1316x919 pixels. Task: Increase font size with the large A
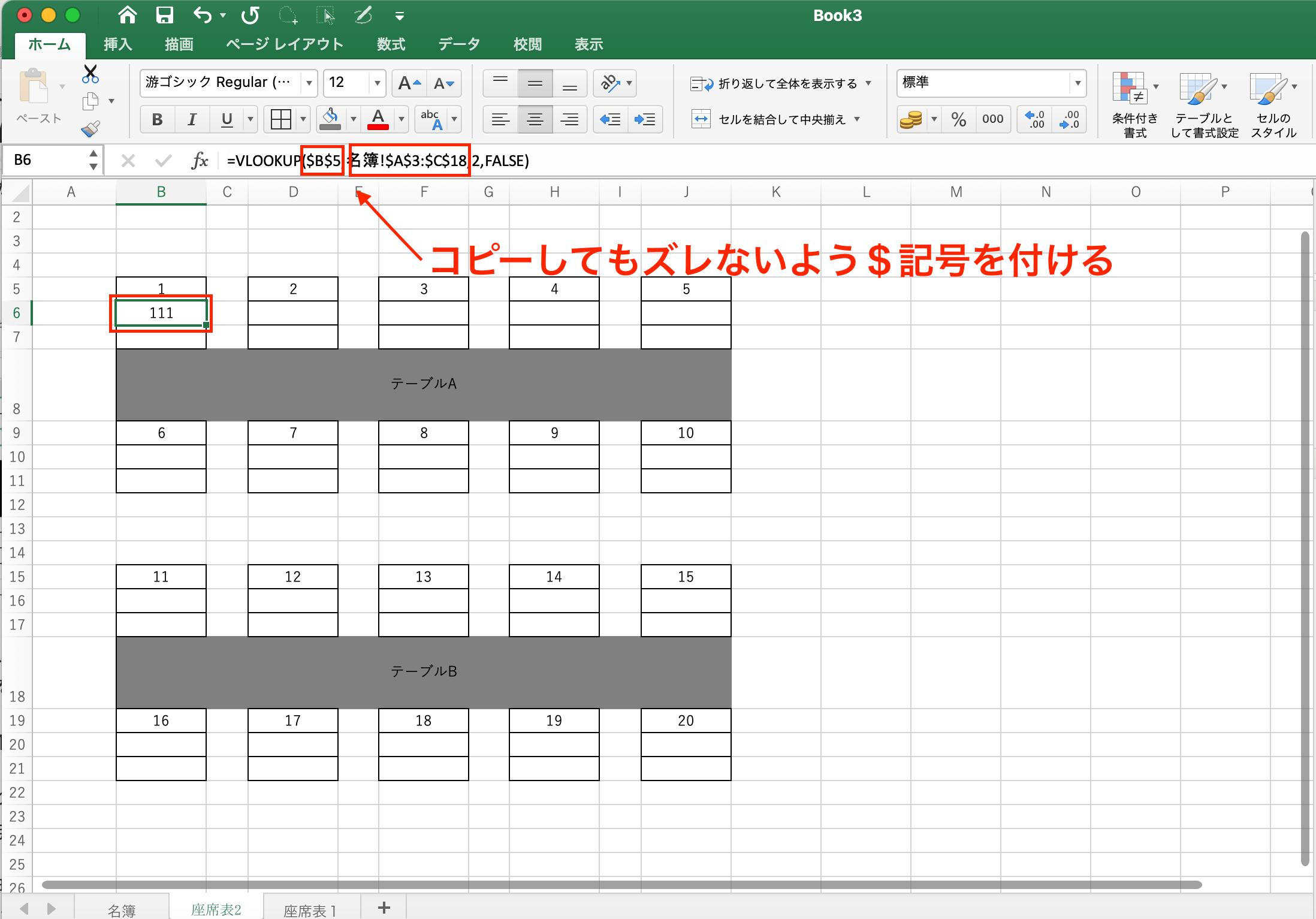[x=409, y=83]
